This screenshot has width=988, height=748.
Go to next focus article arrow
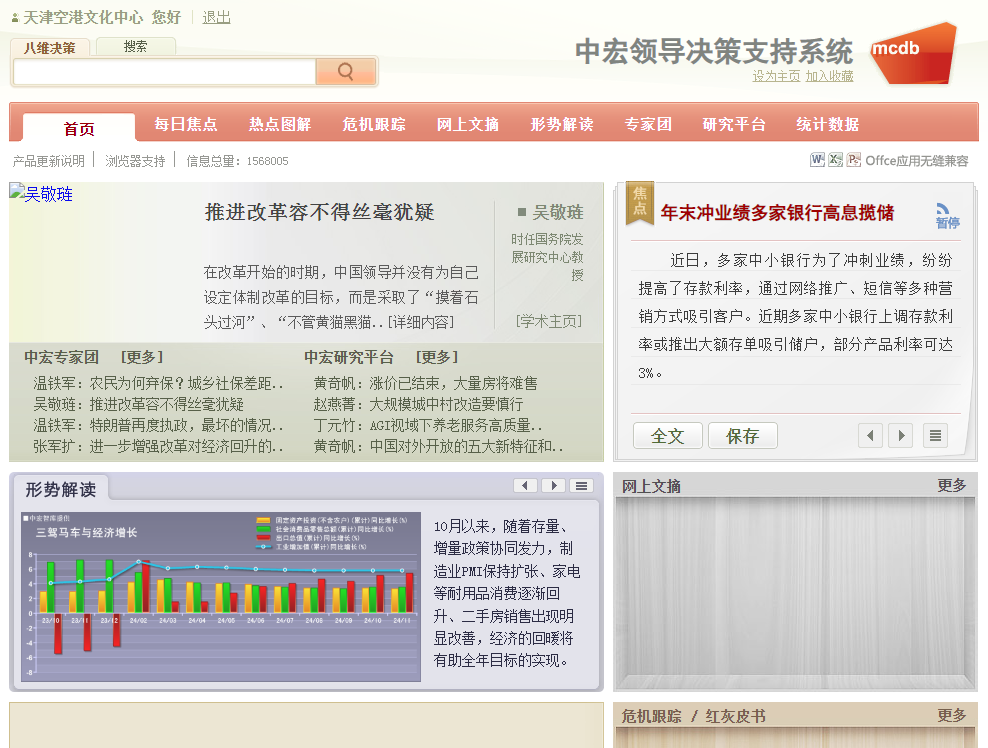[x=900, y=435]
